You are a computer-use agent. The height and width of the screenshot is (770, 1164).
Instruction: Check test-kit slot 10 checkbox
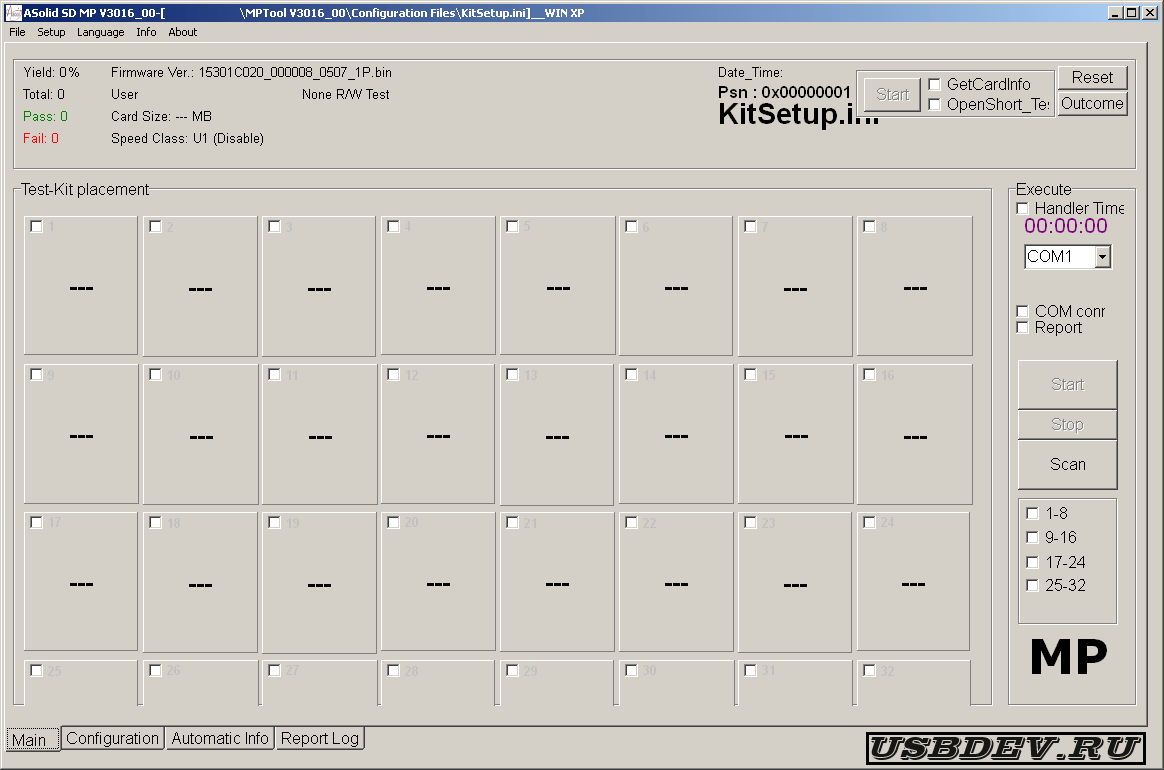click(155, 374)
